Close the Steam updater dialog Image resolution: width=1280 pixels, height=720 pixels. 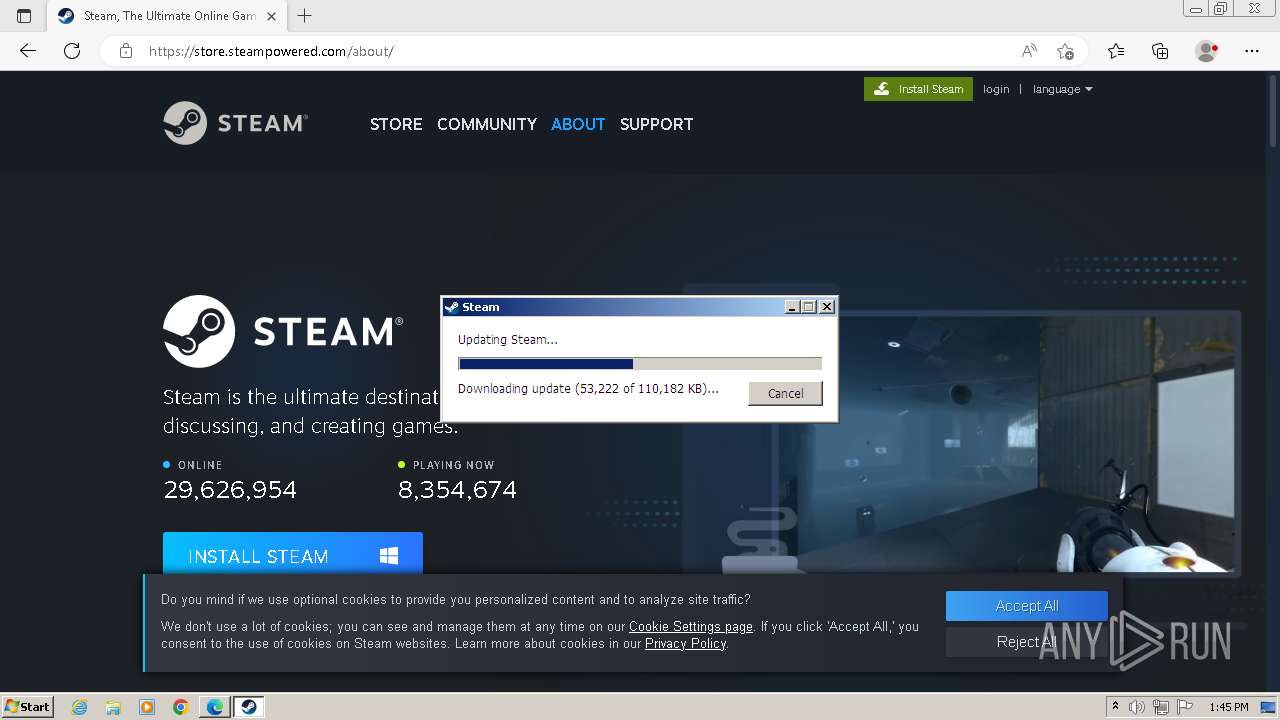(x=827, y=307)
